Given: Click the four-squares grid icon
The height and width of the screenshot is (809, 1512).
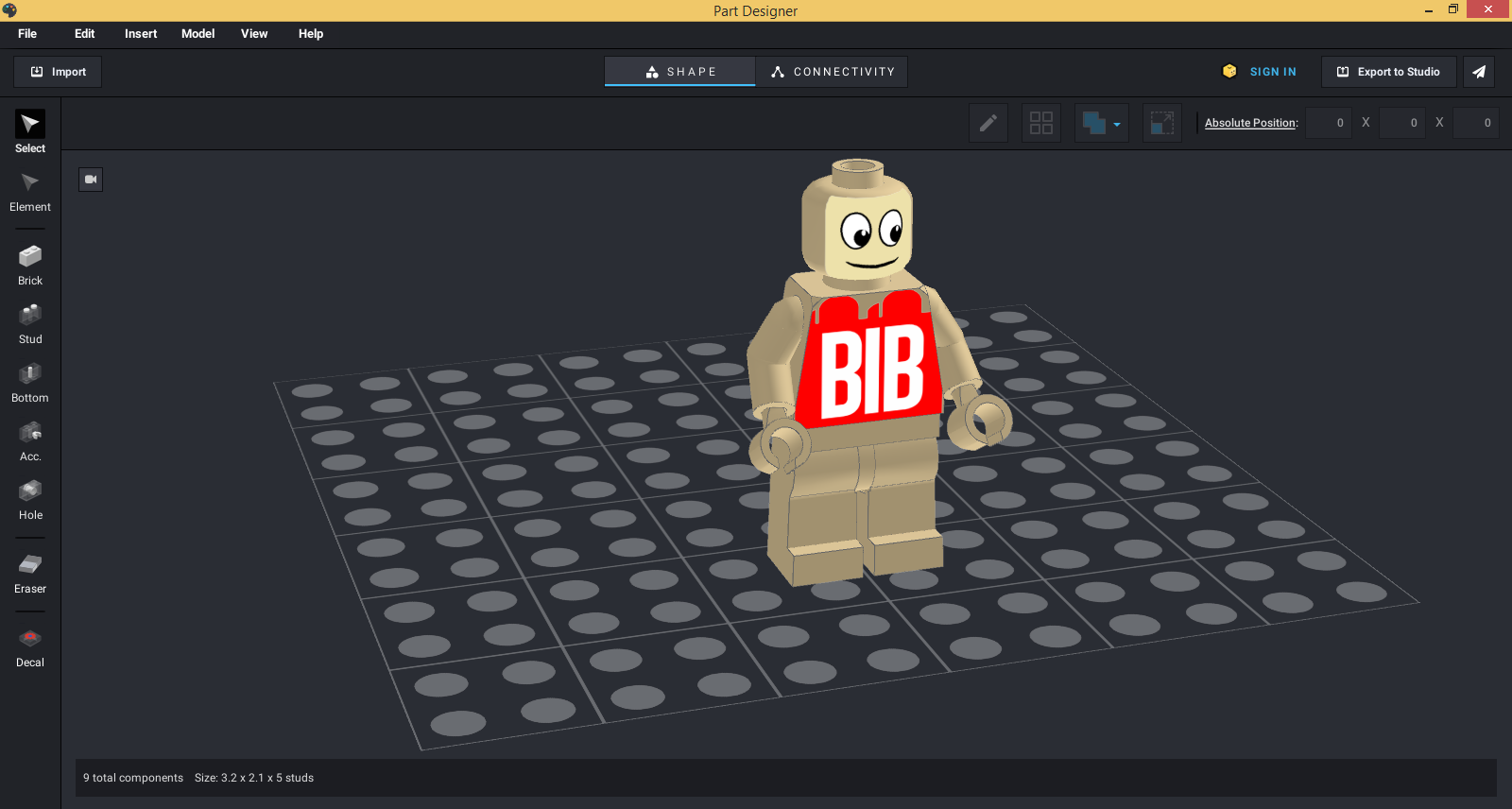Looking at the screenshot, I should click(x=1041, y=123).
